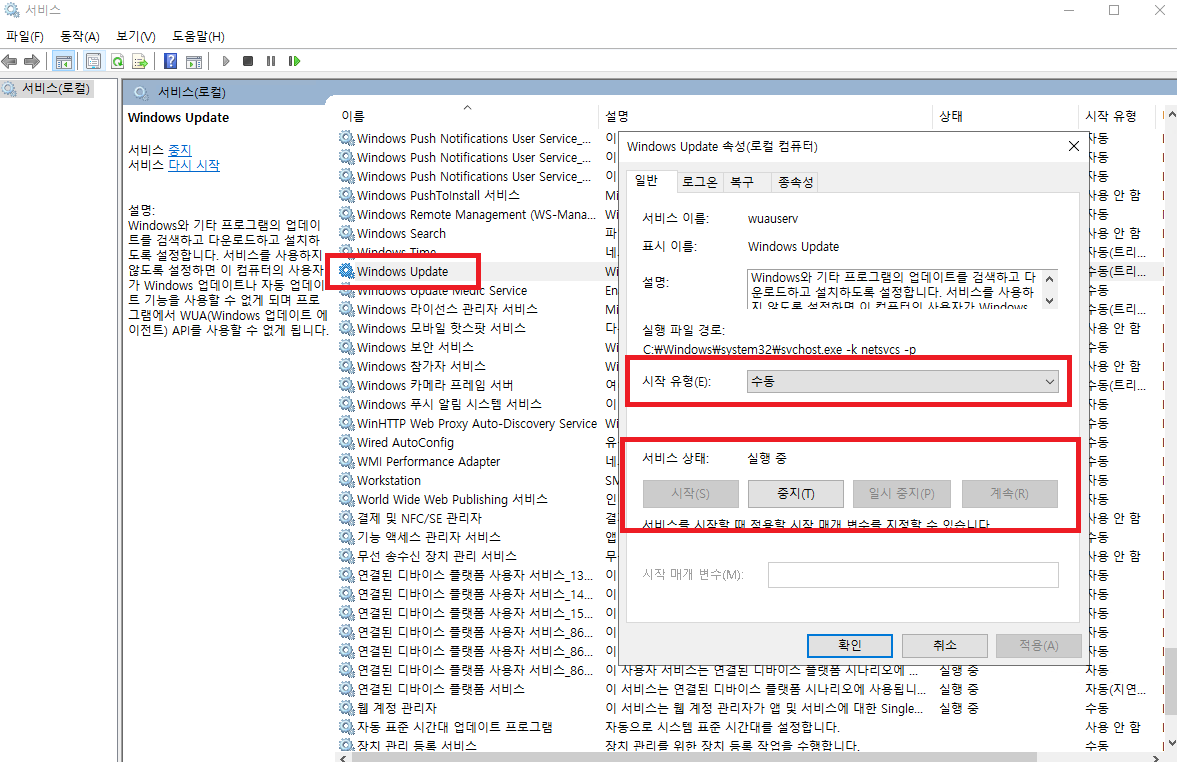The height and width of the screenshot is (762, 1177).
Task: Toggle the Show/Hide Action Pane toolbar icon
Action: (194, 62)
